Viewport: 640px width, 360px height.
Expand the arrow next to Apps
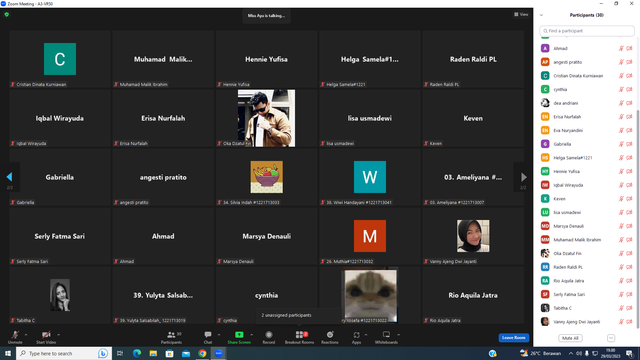tap(366, 335)
